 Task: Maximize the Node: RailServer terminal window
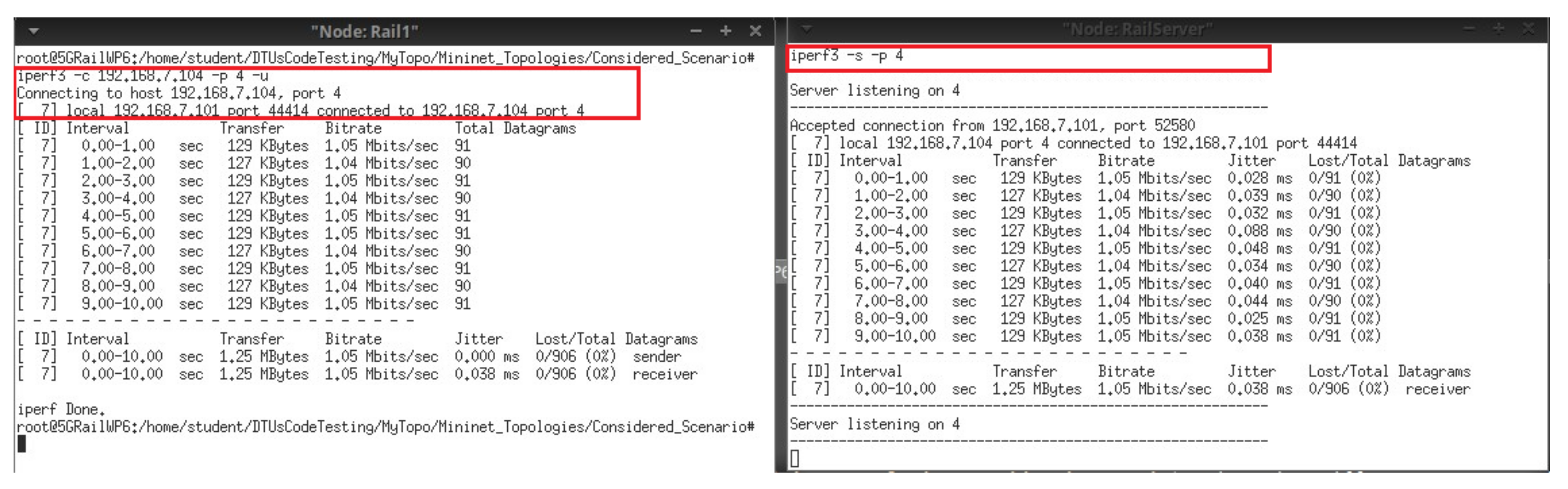(x=1498, y=29)
